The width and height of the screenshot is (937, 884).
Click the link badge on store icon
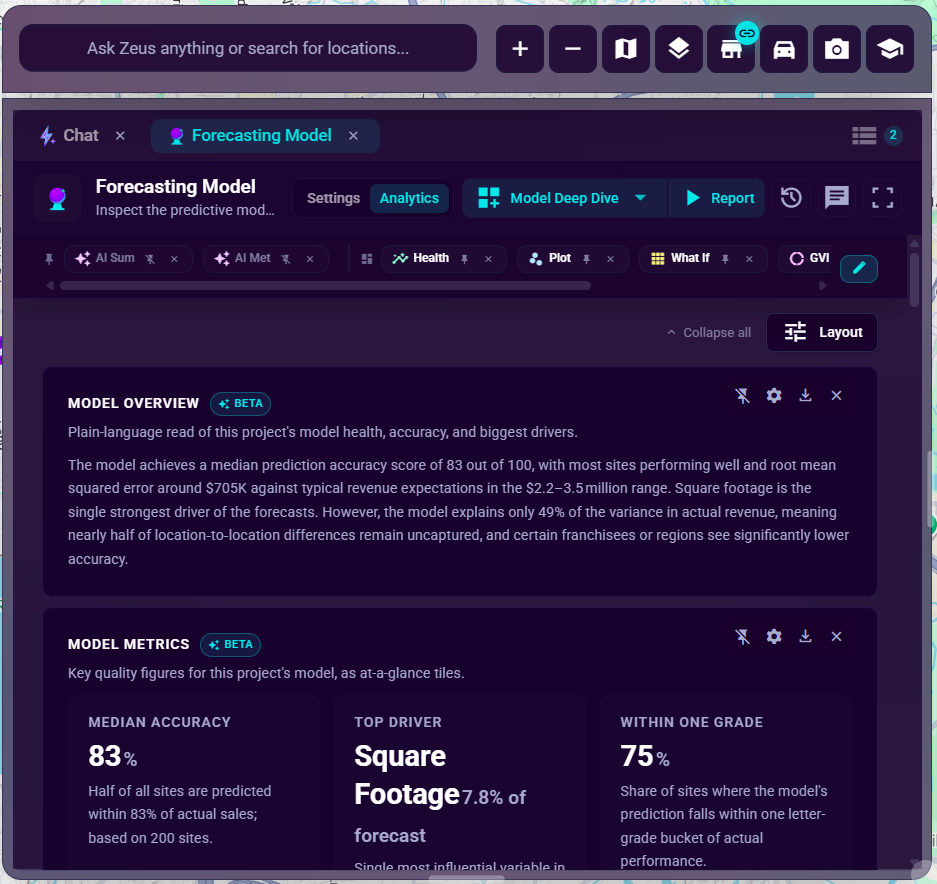click(747, 33)
